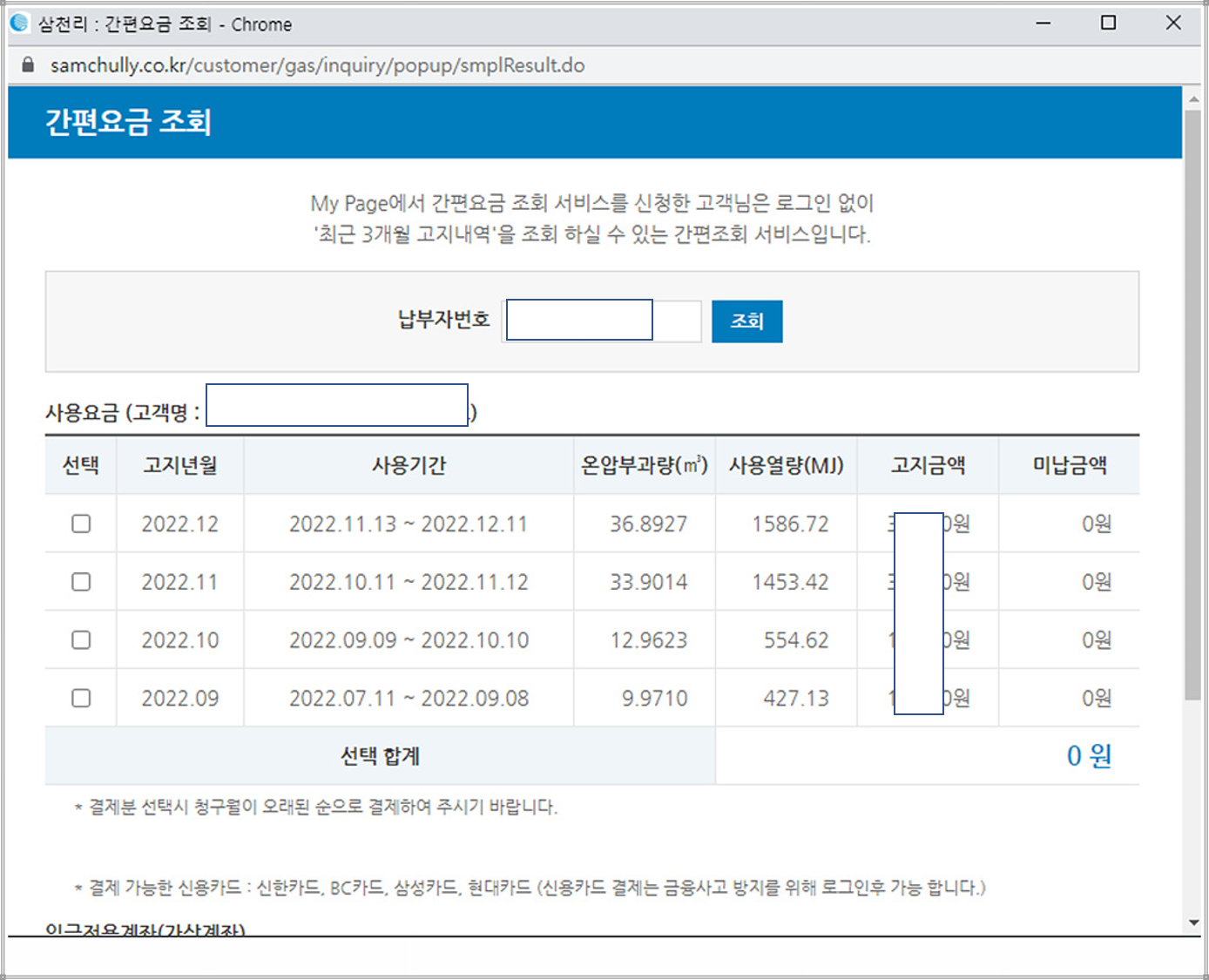Click the 2022.11 billing month cell

click(x=180, y=582)
